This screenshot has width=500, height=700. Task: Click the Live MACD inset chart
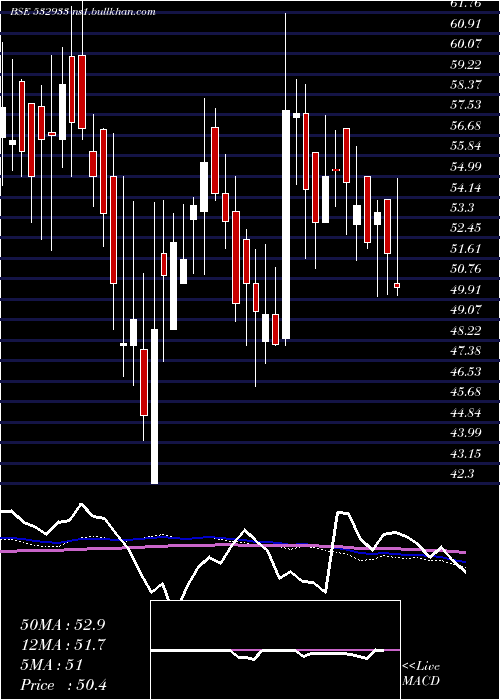275,650
